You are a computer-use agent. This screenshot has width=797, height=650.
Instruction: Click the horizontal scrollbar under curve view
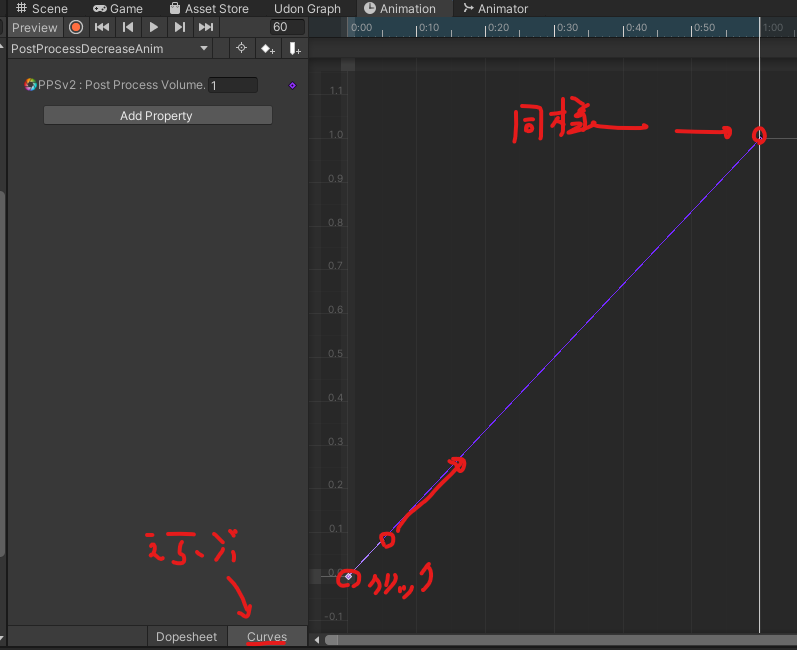pyautogui.click(x=560, y=640)
